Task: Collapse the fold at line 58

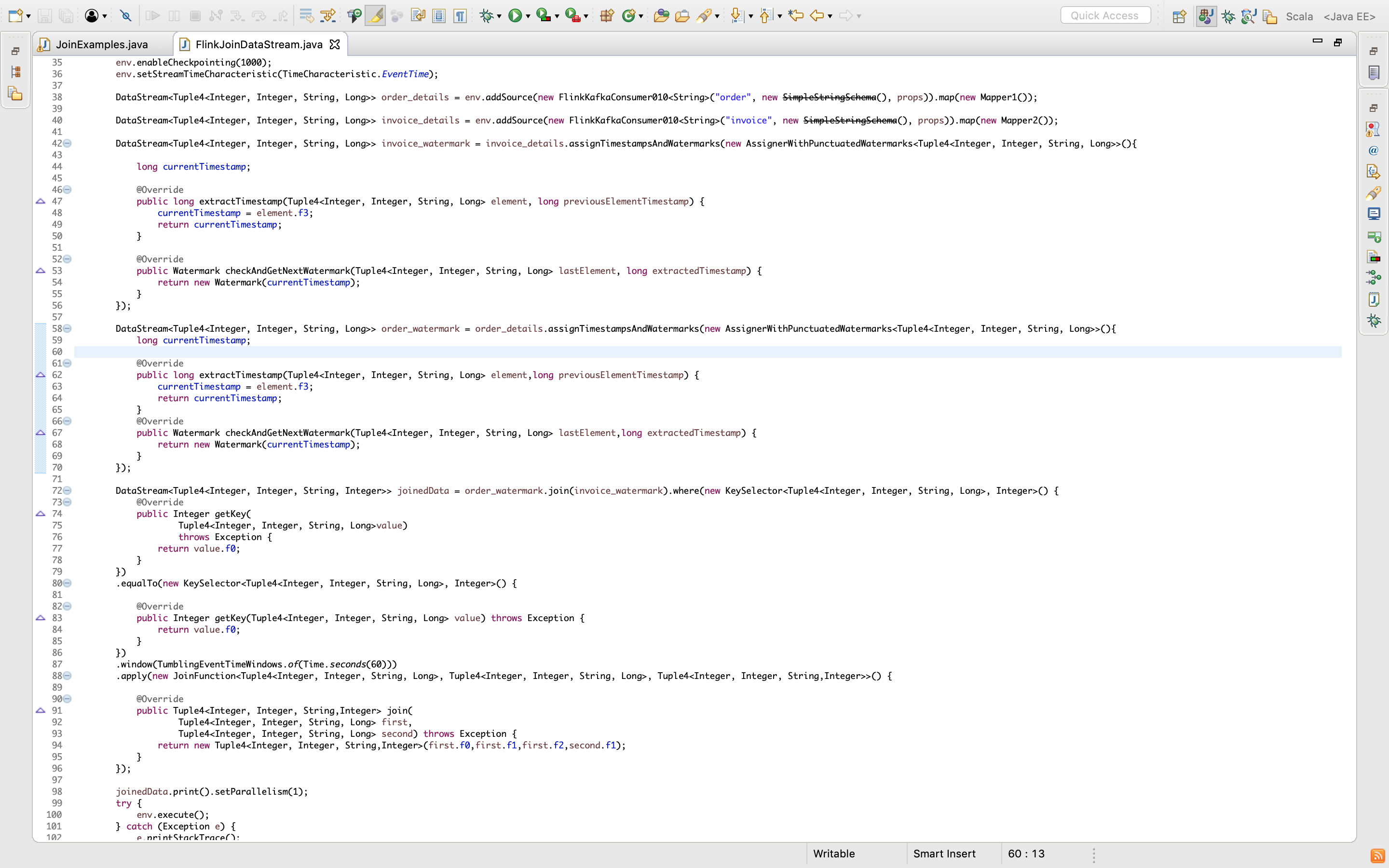Action: coord(67,328)
